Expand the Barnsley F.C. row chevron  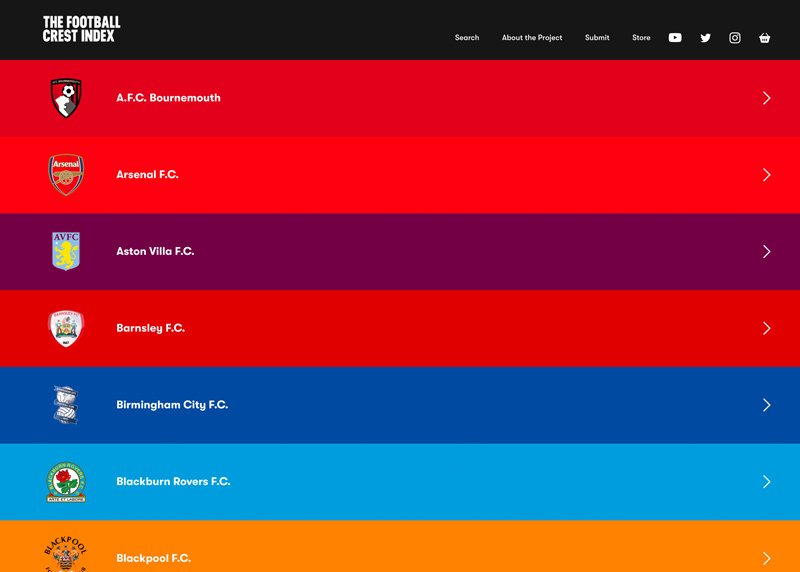coord(766,328)
